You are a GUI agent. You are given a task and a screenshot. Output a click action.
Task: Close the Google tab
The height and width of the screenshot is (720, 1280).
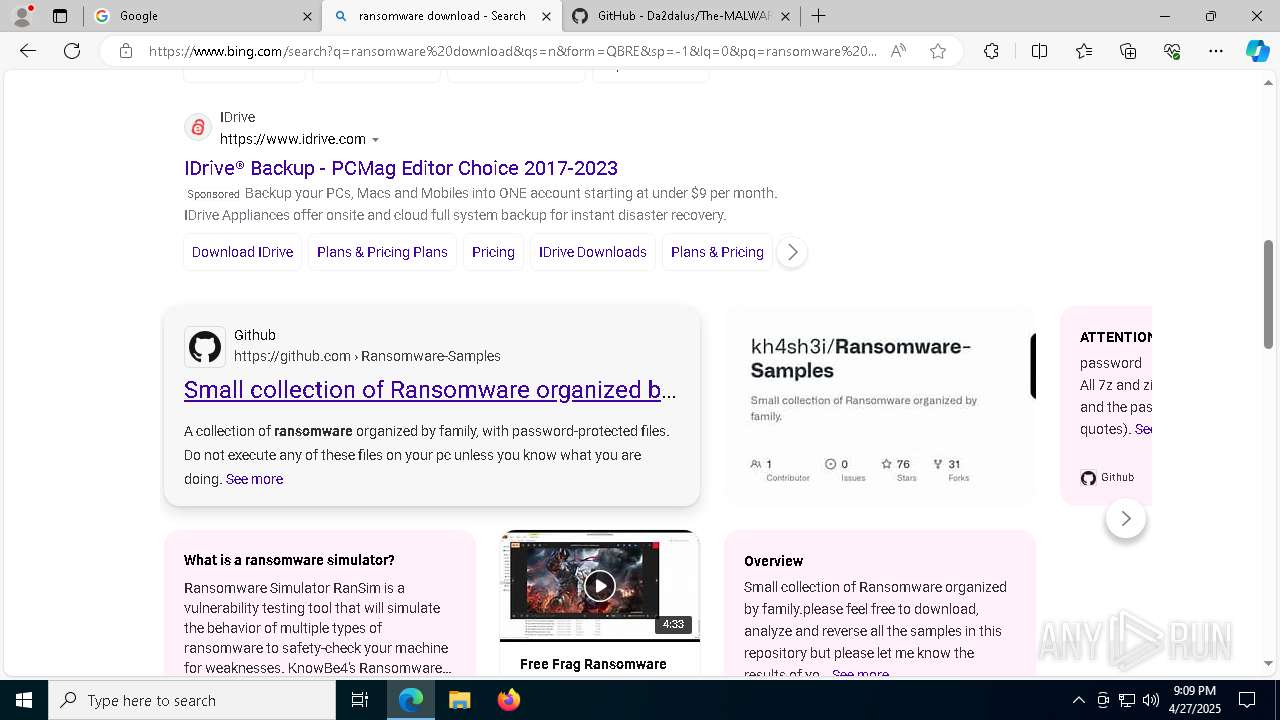point(307,16)
